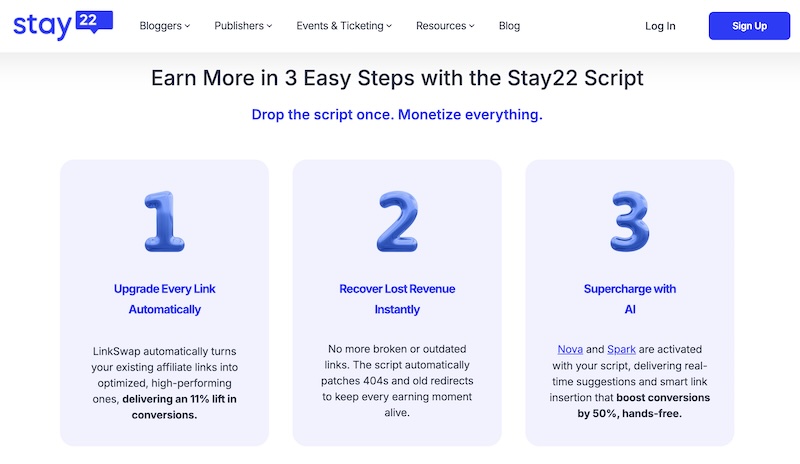Open the Spark link
800x464 pixels.
[x=621, y=349]
